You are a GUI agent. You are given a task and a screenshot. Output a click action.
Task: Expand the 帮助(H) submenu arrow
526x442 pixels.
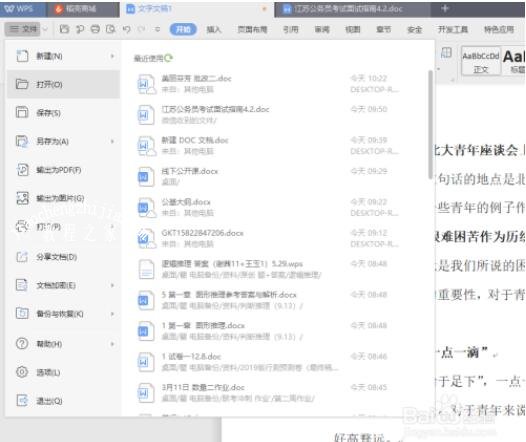point(112,344)
